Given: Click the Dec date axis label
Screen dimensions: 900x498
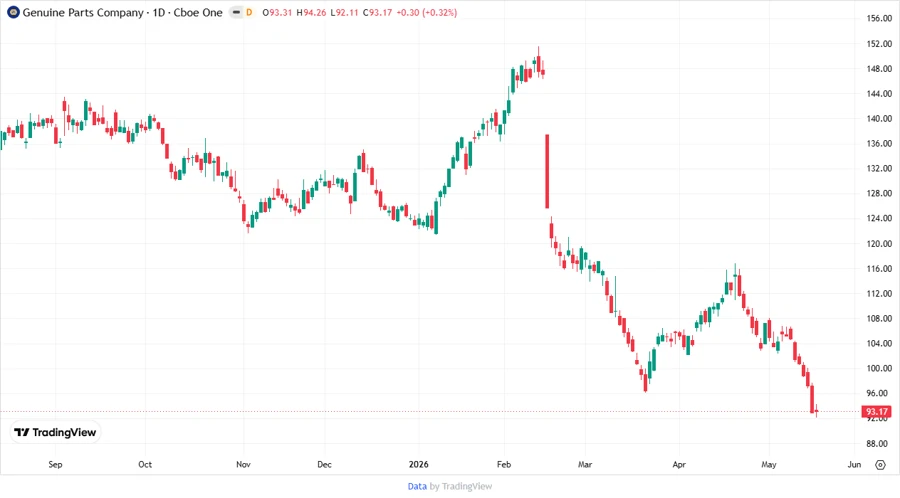Looking at the screenshot, I should pyautogui.click(x=324, y=464).
